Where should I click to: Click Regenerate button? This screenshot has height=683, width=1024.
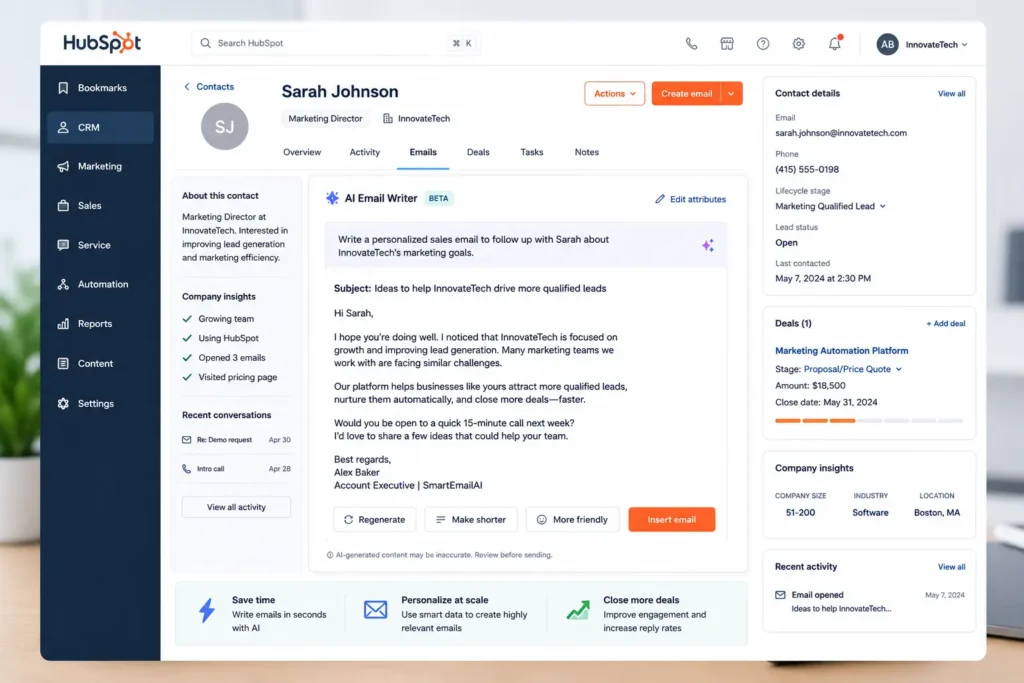[x=375, y=520]
